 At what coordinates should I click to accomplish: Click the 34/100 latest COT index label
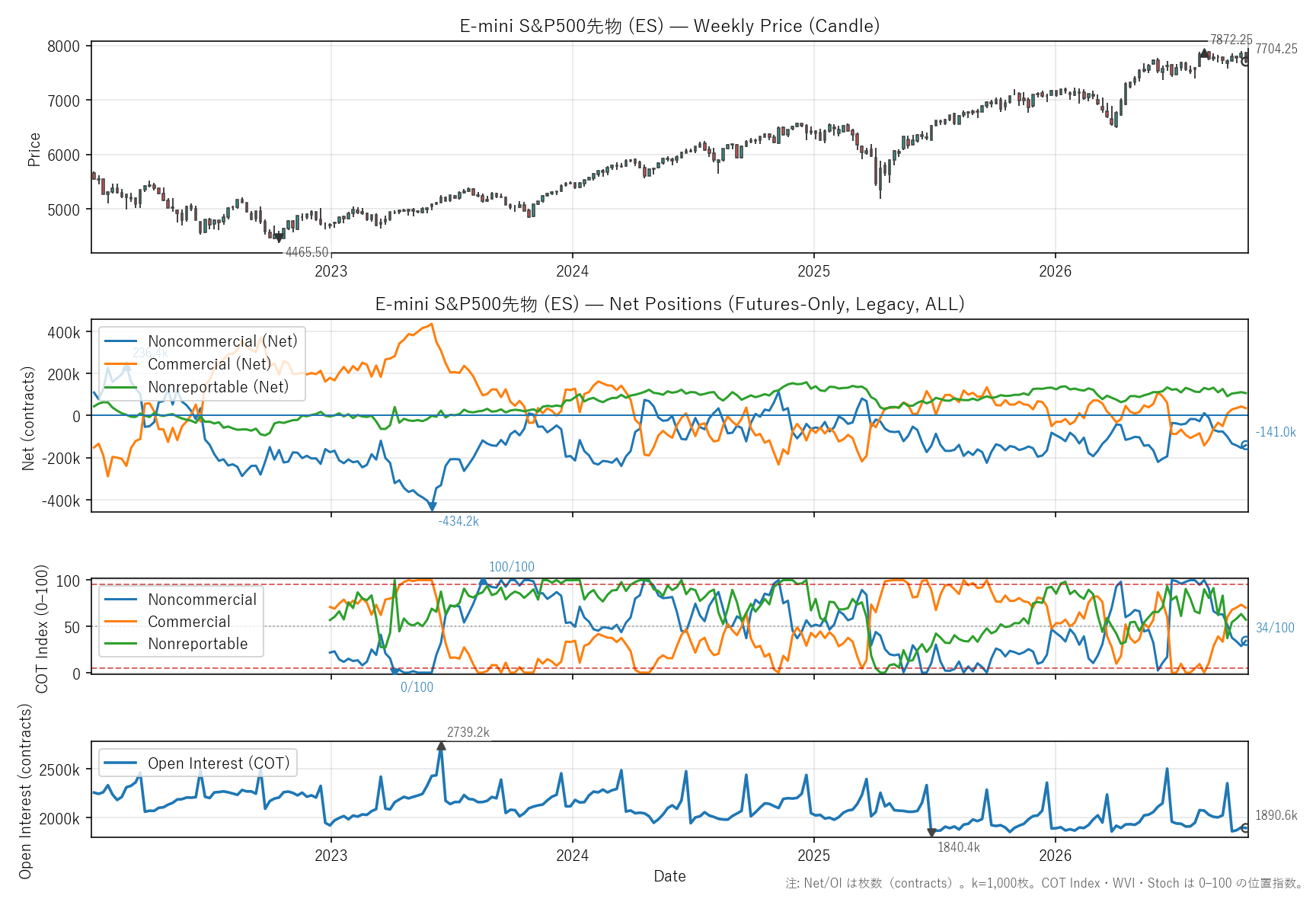pos(1275,628)
